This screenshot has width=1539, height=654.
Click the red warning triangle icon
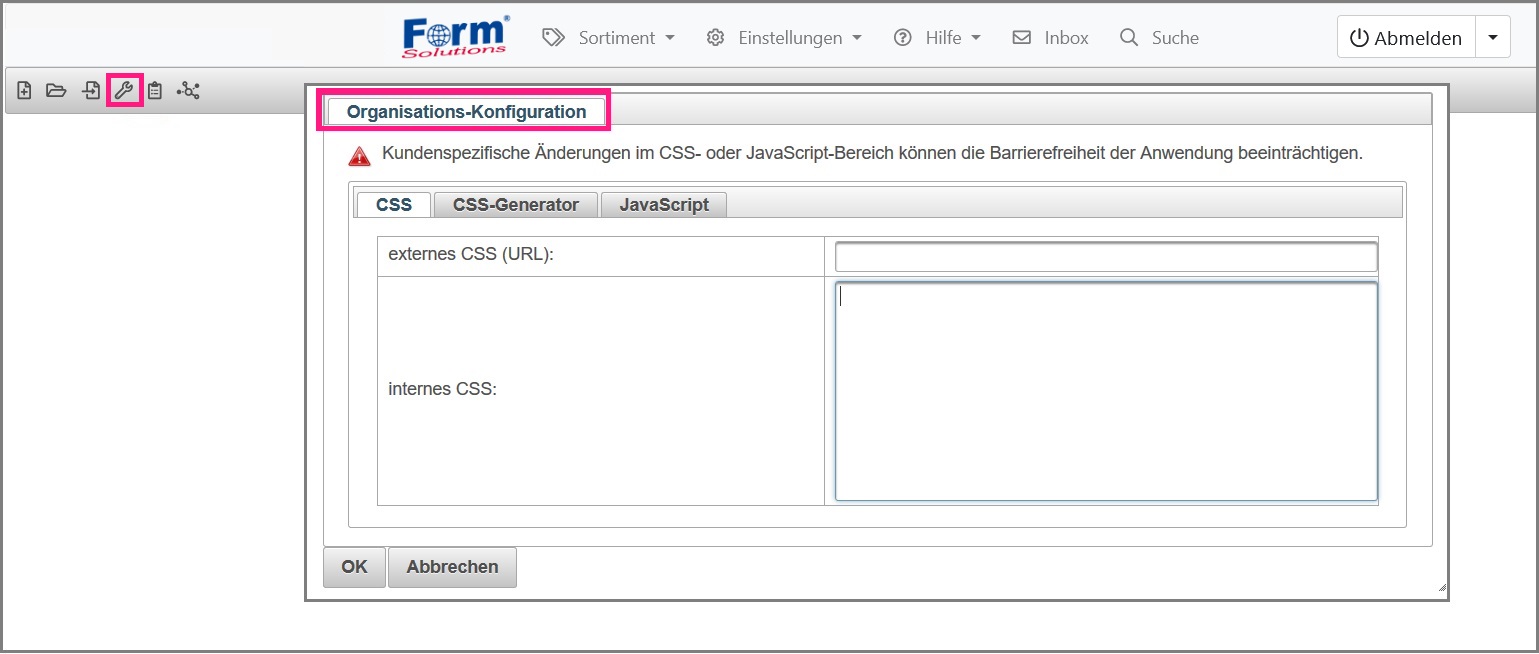tap(359, 156)
